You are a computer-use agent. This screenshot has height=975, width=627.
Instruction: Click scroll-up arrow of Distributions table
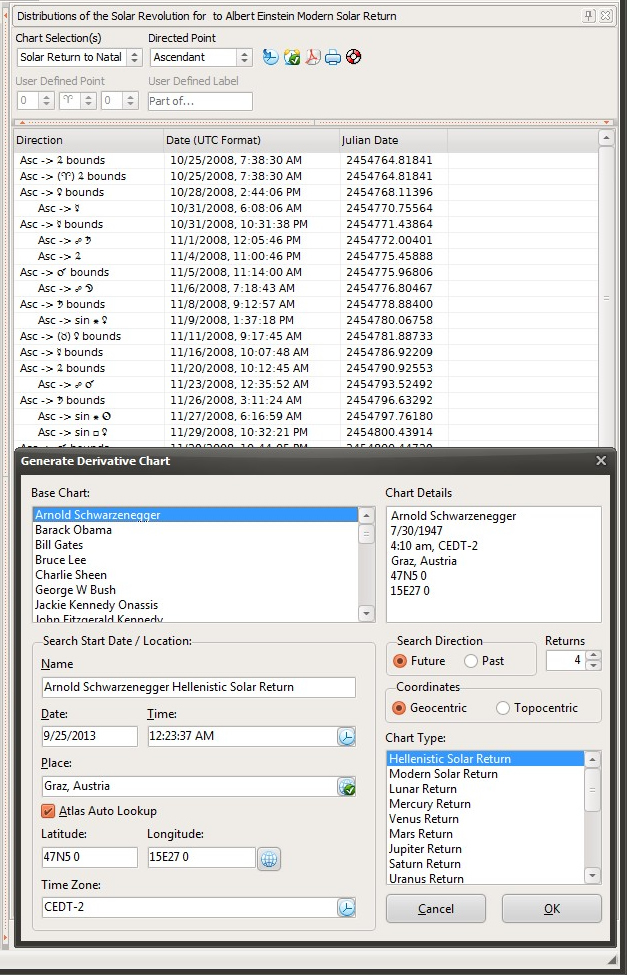[x=606, y=137]
